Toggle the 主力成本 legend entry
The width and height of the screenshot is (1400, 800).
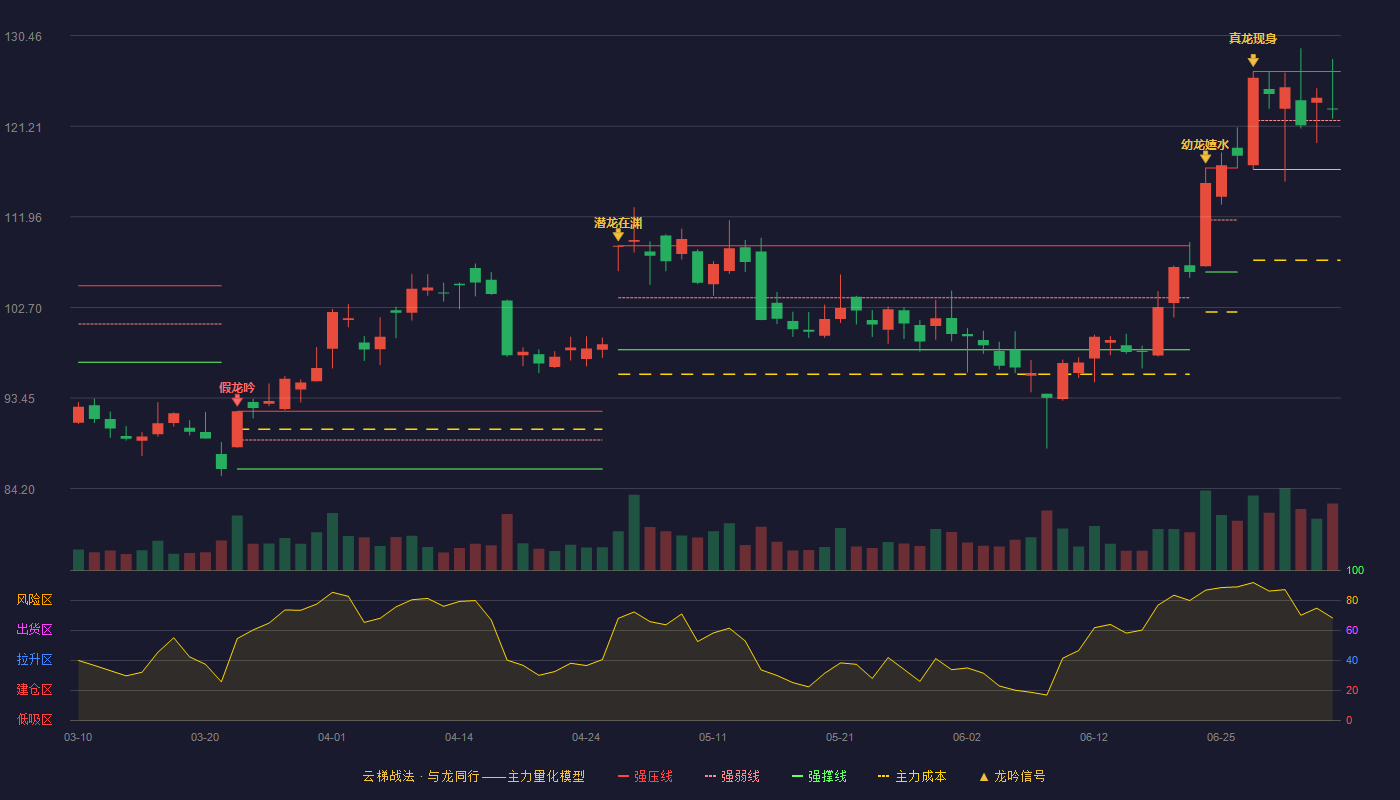[x=911, y=776]
